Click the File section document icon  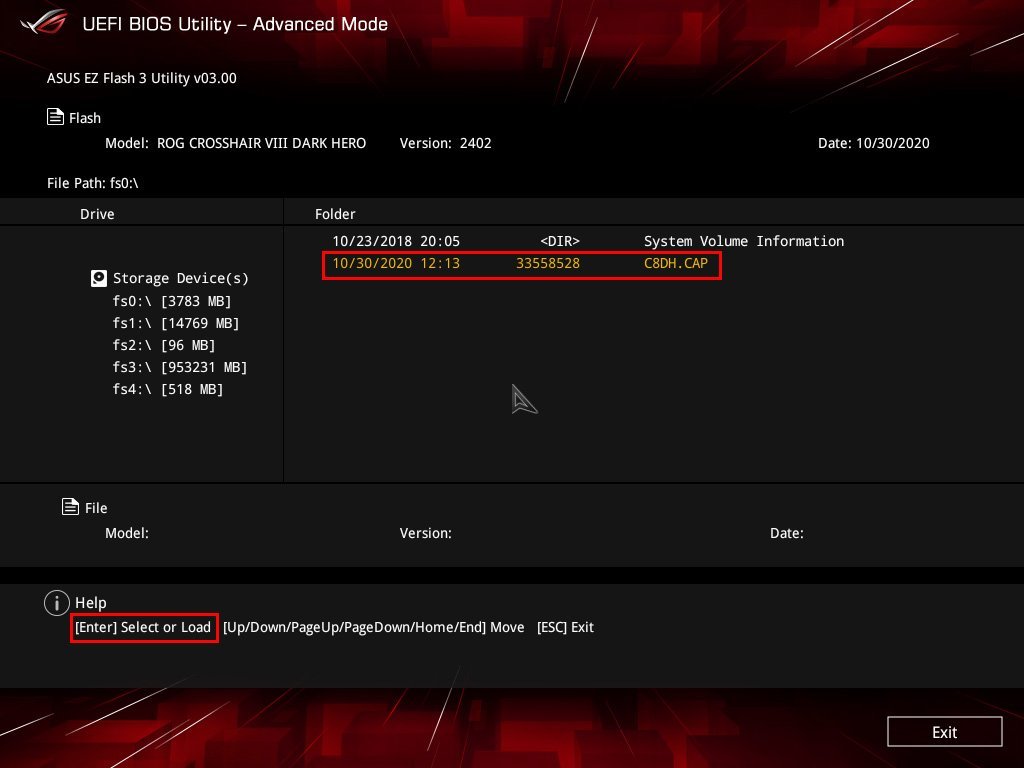[70, 506]
